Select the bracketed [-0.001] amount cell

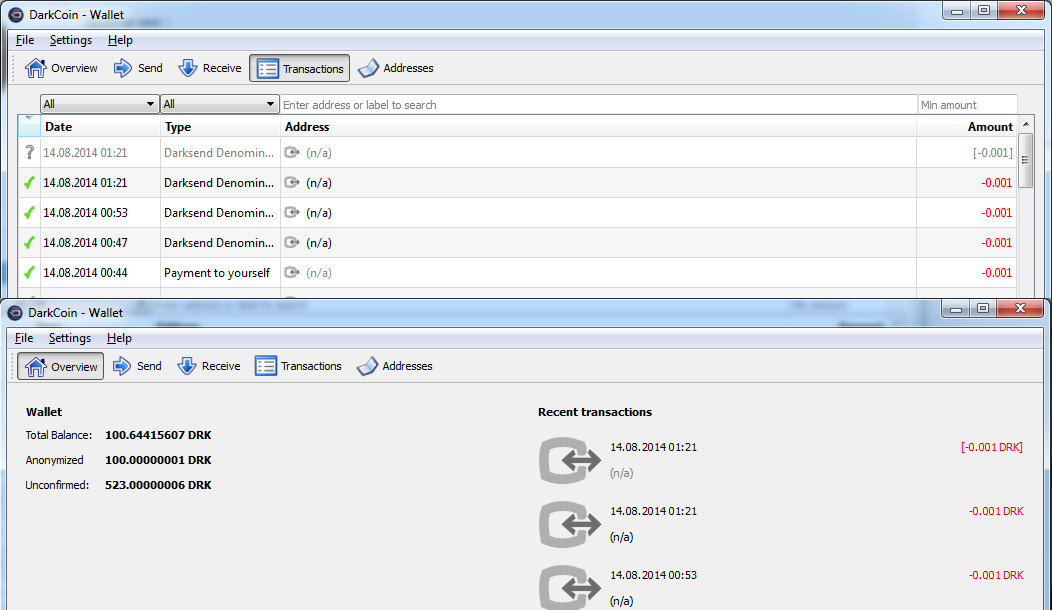[967, 153]
